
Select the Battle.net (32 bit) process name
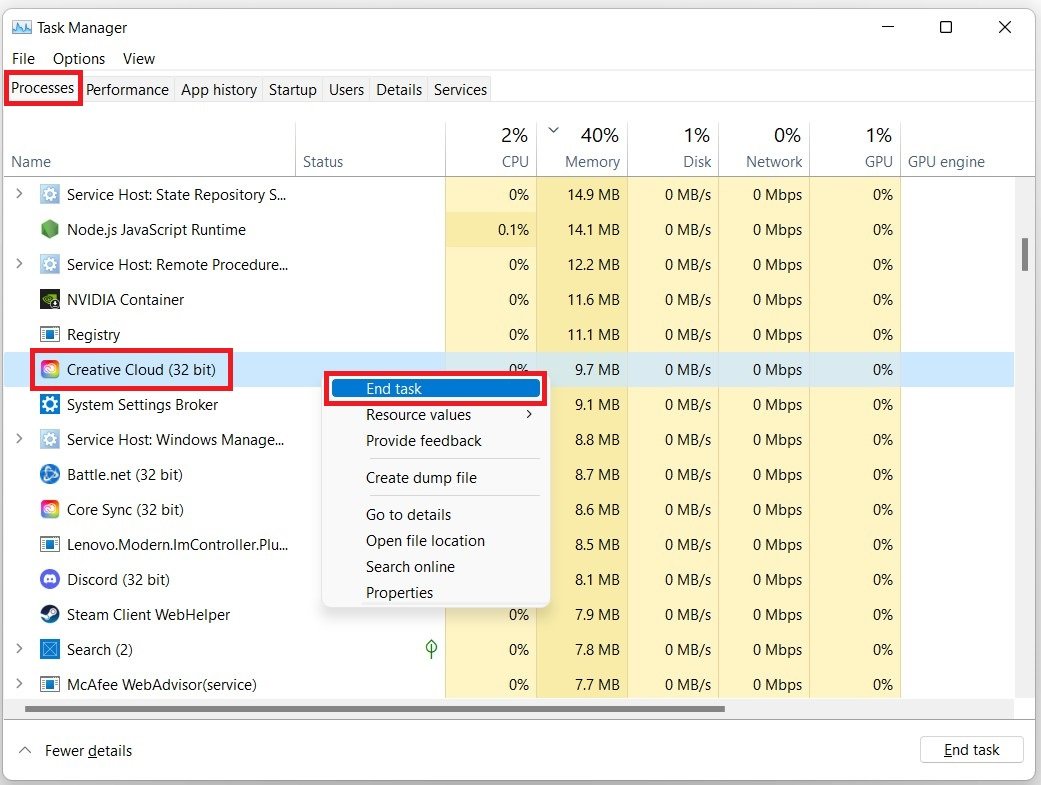[125, 474]
